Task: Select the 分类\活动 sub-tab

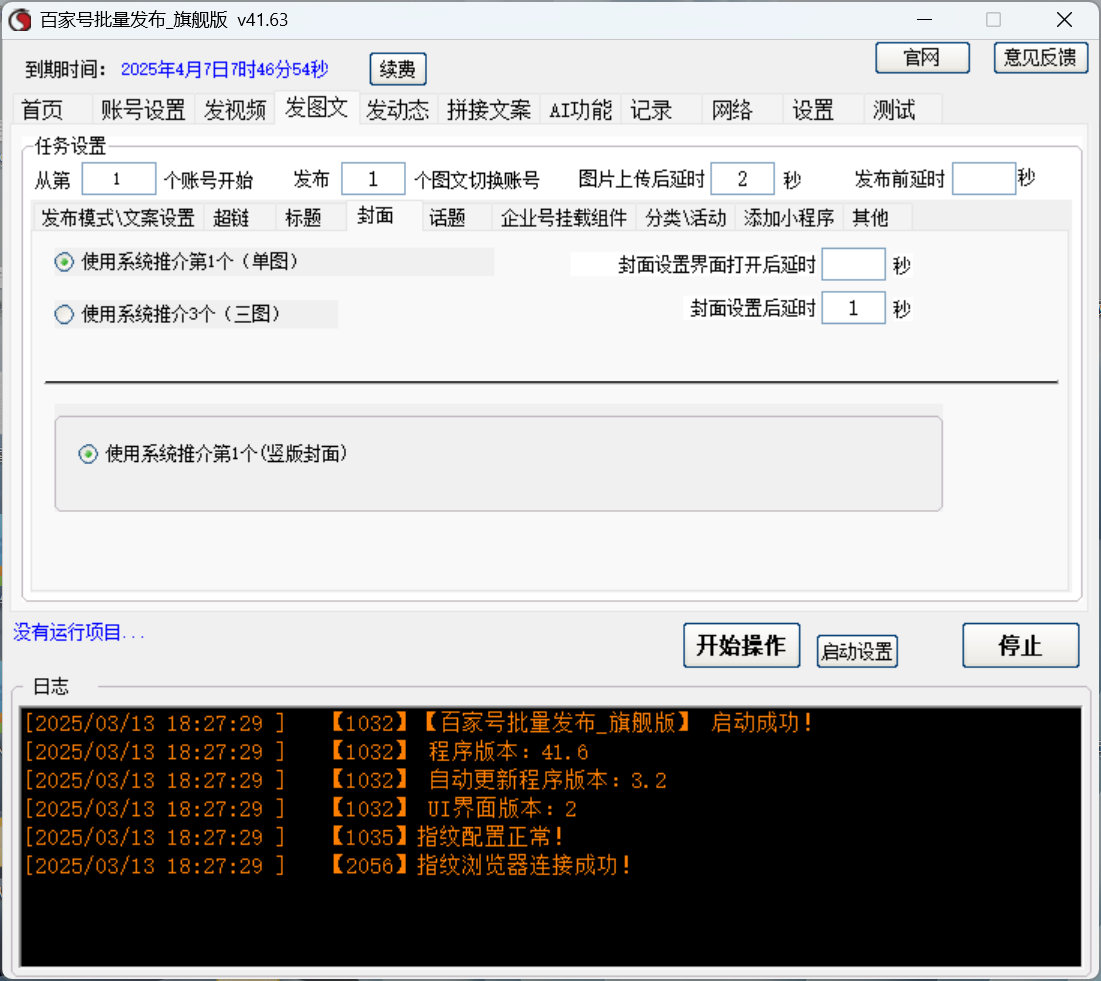Action: [686, 218]
